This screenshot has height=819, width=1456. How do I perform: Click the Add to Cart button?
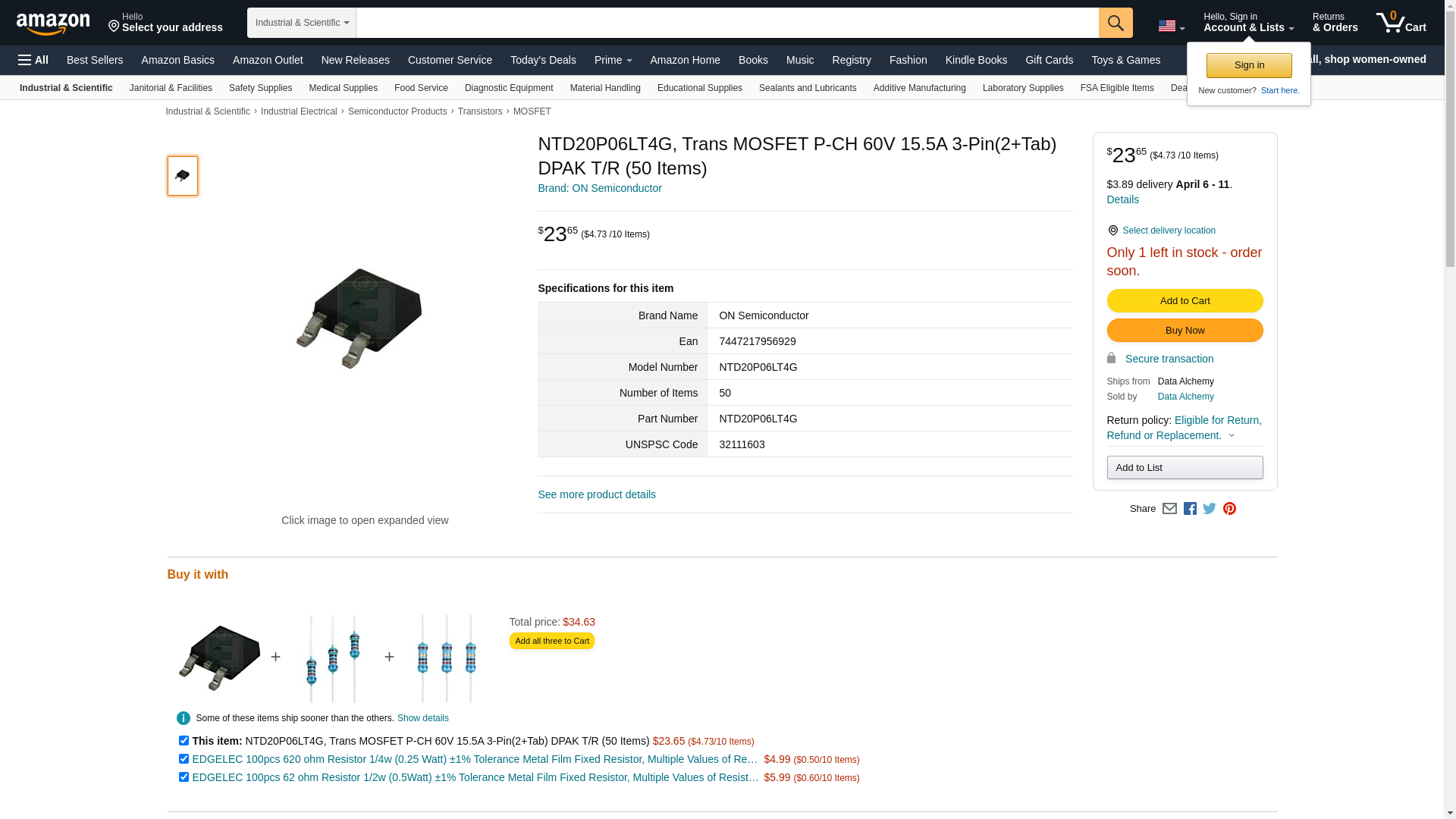click(x=1185, y=301)
